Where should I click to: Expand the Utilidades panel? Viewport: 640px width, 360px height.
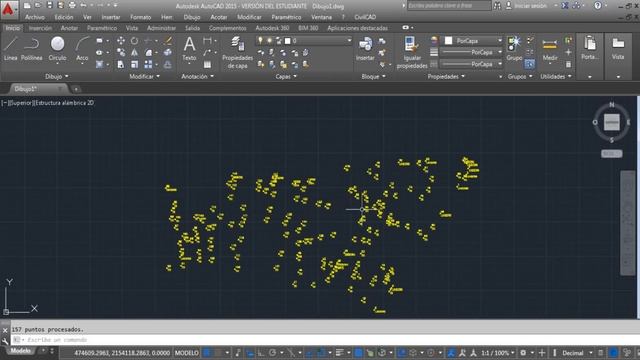tap(556, 76)
